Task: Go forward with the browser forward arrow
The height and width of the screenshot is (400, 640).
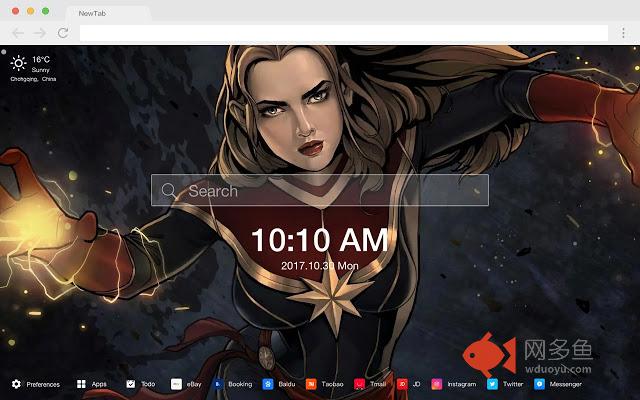Action: [x=40, y=33]
